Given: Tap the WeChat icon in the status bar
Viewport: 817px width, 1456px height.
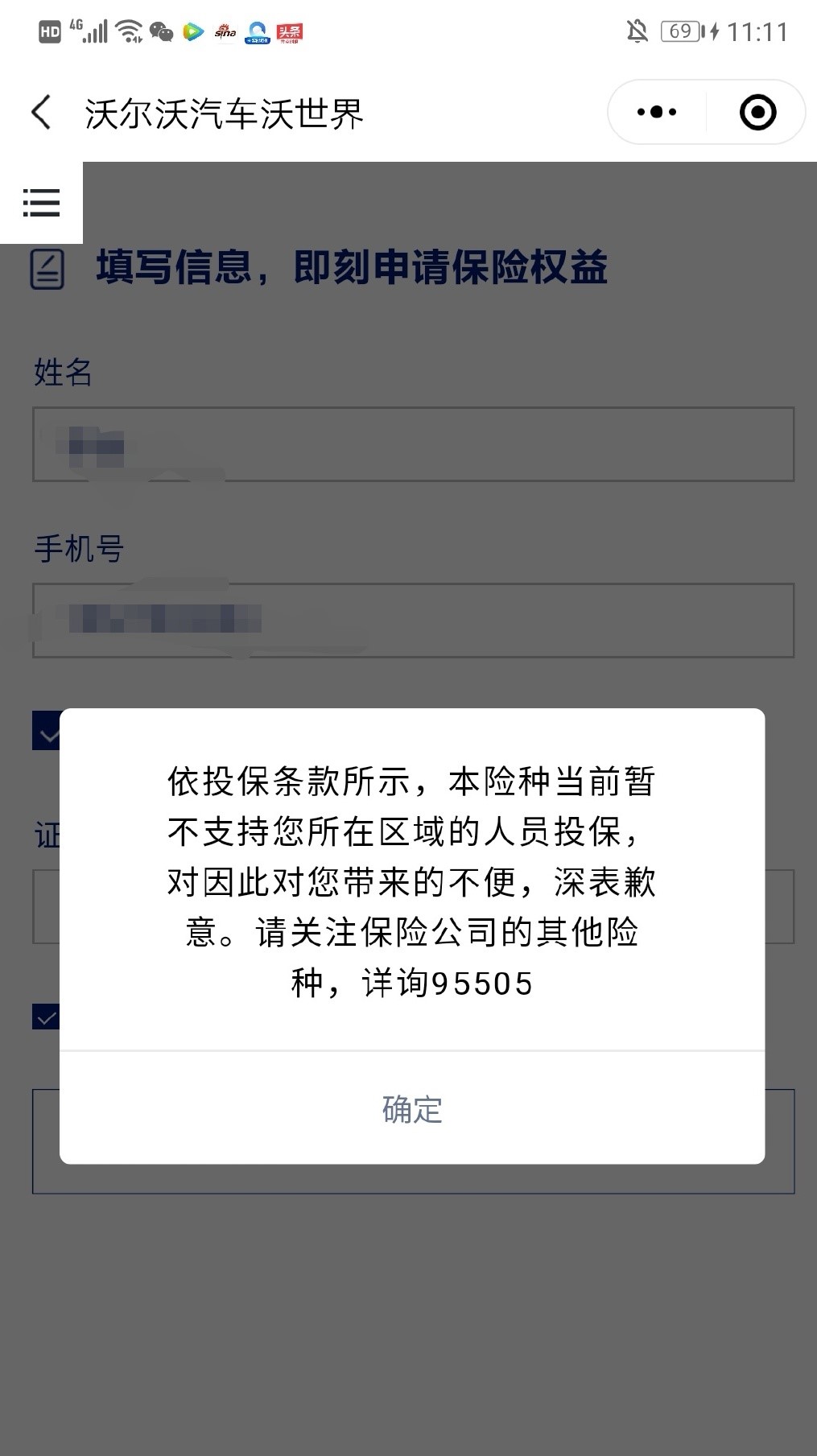Looking at the screenshot, I should point(162,32).
